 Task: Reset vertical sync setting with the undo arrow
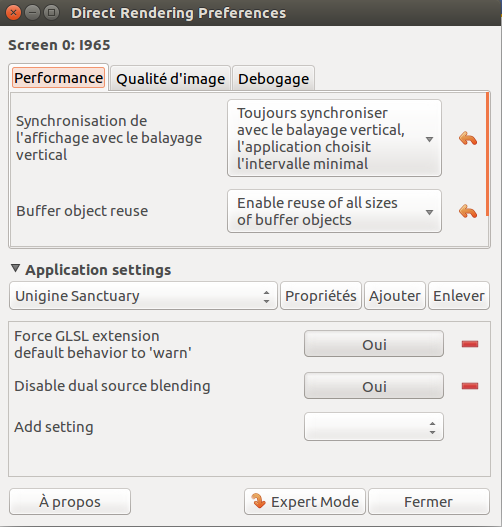pyautogui.click(x=468, y=138)
